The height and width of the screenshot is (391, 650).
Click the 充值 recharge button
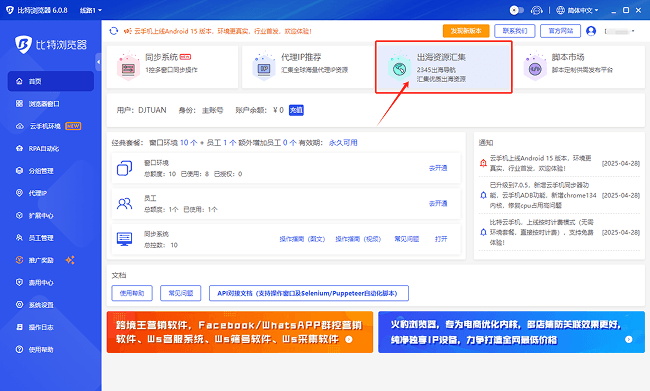pos(296,110)
